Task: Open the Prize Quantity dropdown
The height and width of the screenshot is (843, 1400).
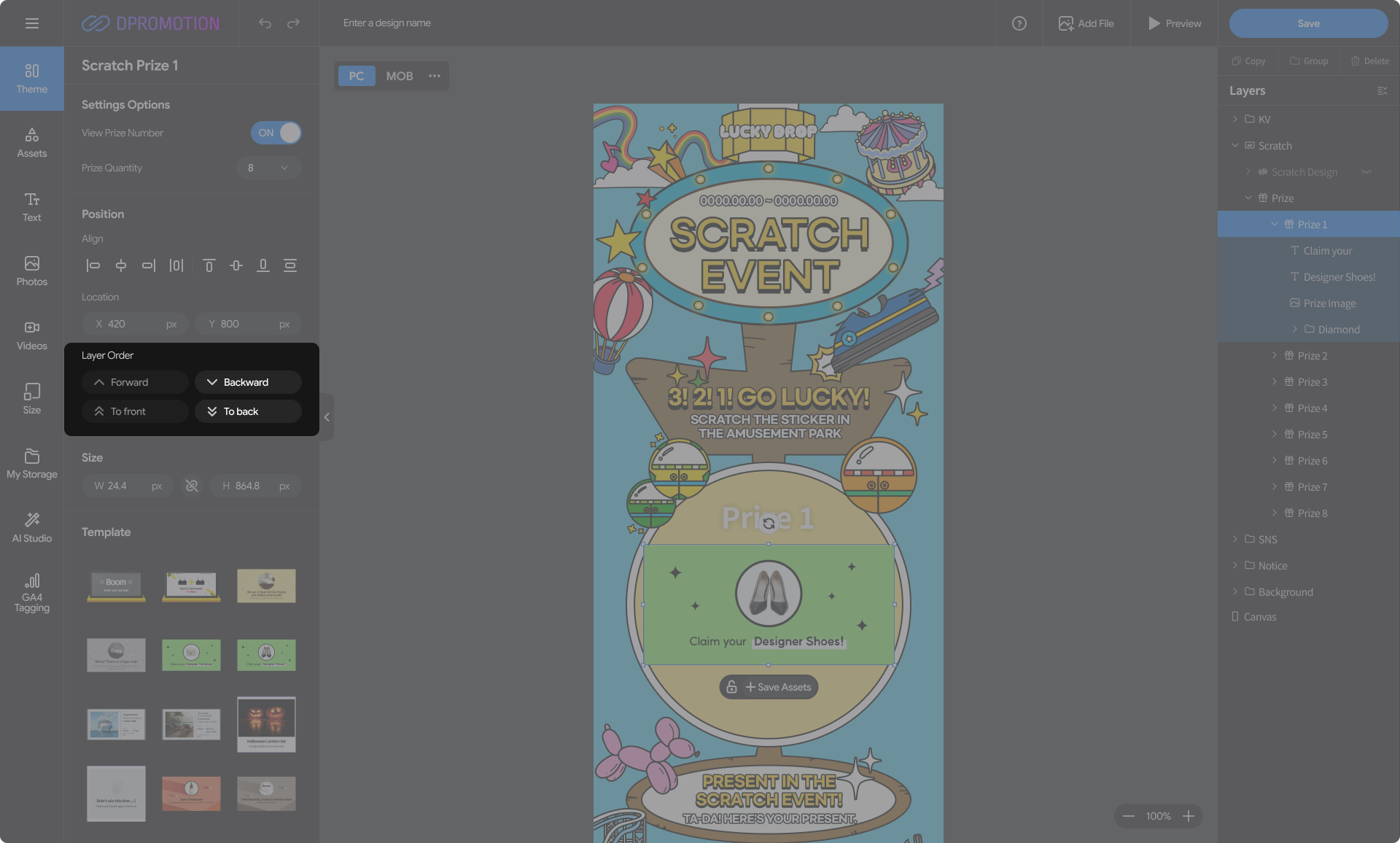Action: pos(268,168)
